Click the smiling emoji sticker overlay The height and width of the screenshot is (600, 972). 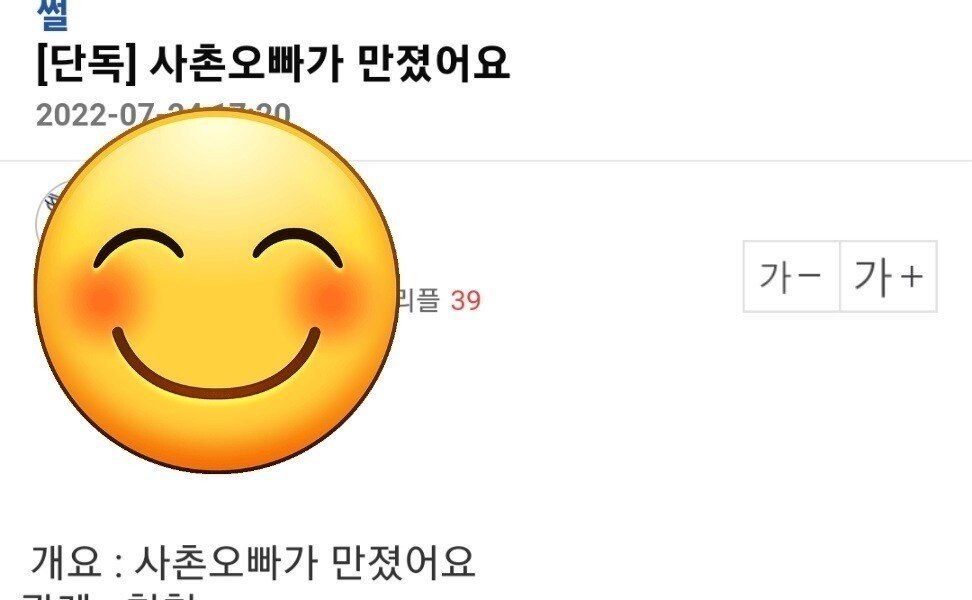(216, 291)
